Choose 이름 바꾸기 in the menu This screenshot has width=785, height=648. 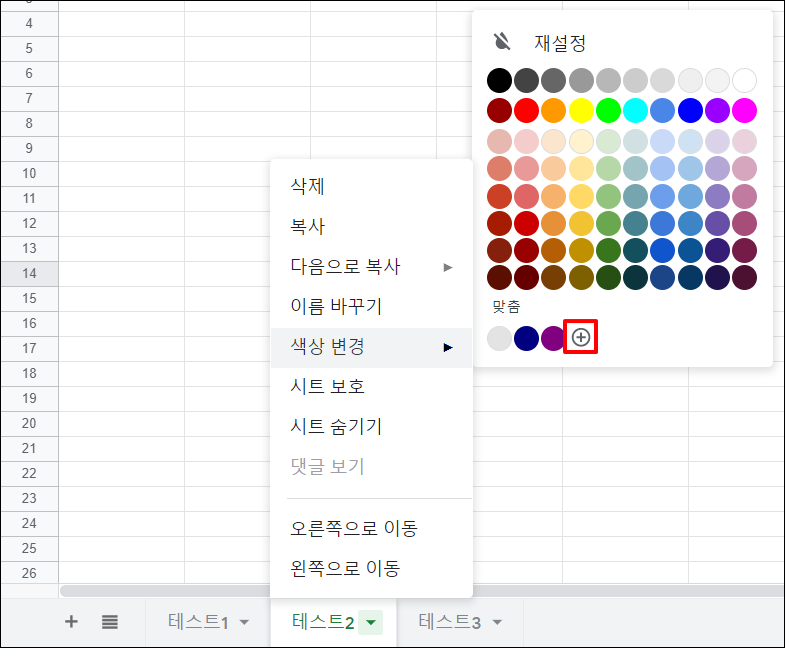pyautogui.click(x=336, y=307)
